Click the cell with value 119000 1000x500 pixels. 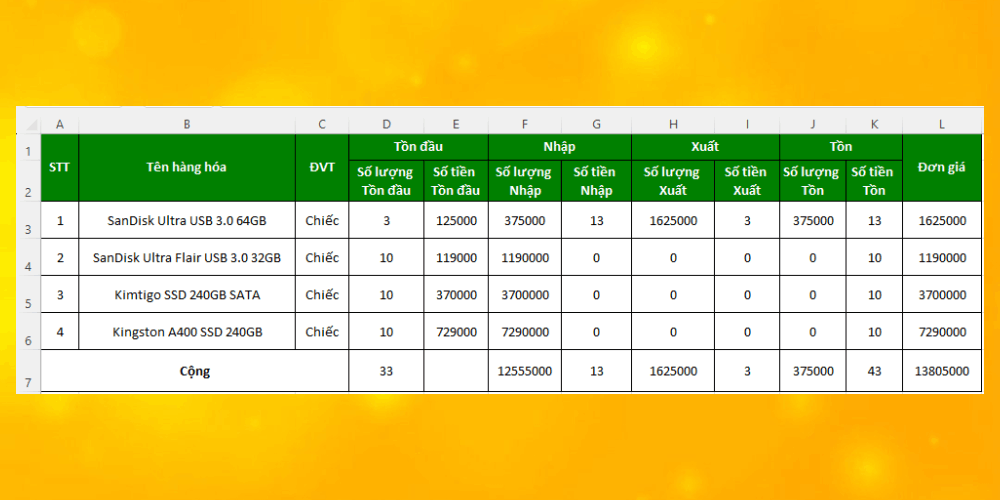(x=456, y=258)
